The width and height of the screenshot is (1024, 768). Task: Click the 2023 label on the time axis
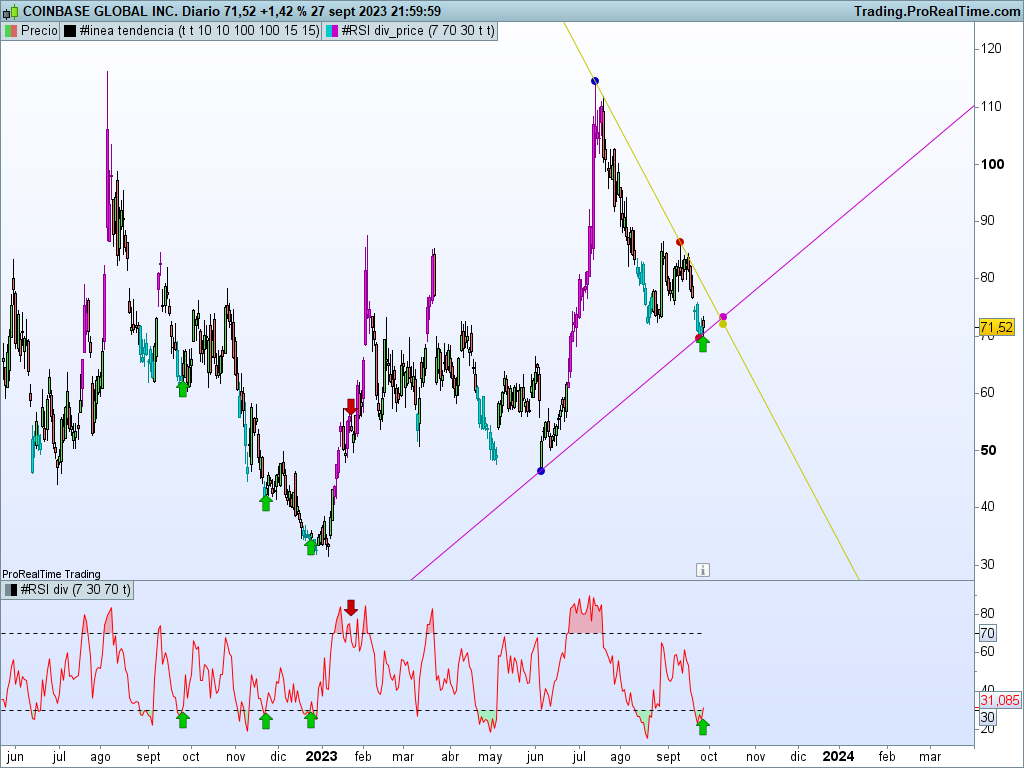[321, 756]
